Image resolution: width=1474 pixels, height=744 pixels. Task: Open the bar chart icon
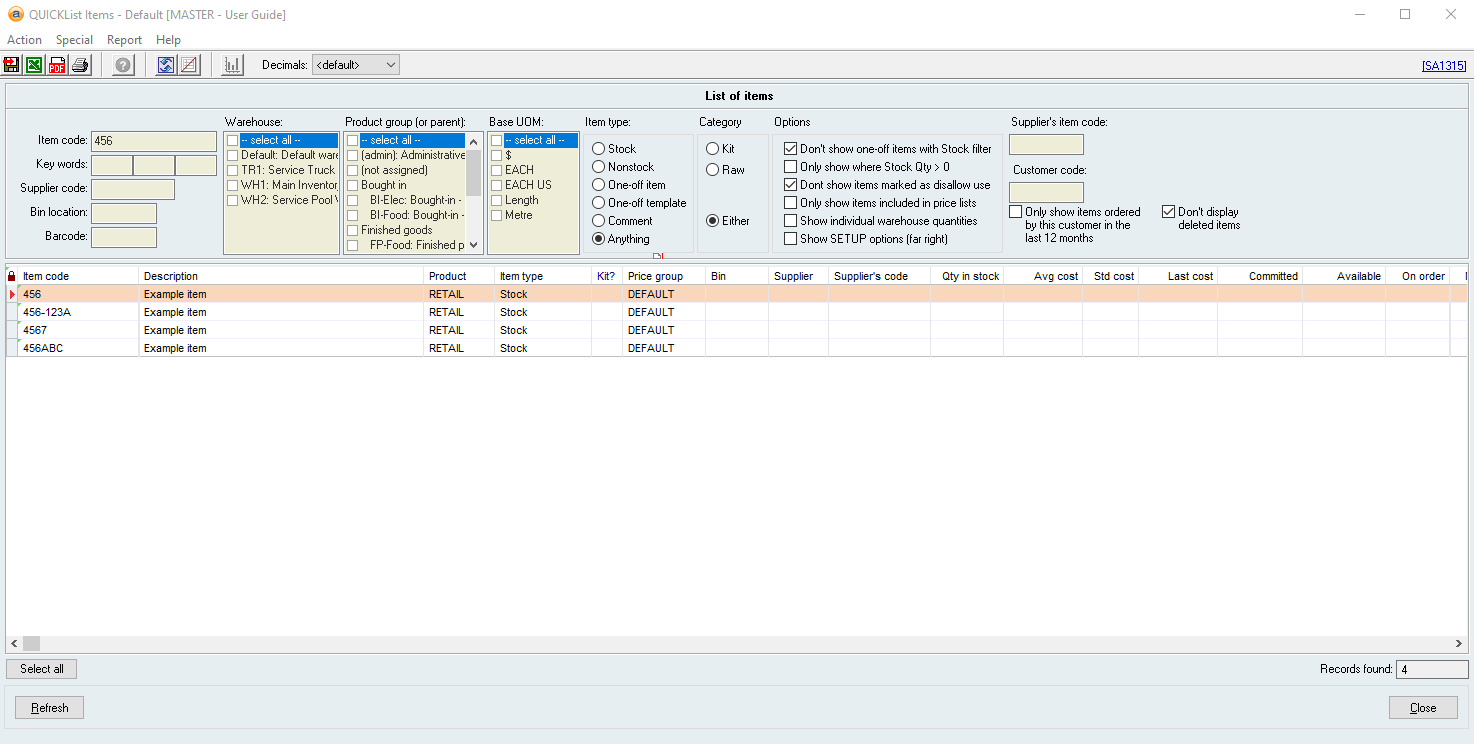coord(233,65)
